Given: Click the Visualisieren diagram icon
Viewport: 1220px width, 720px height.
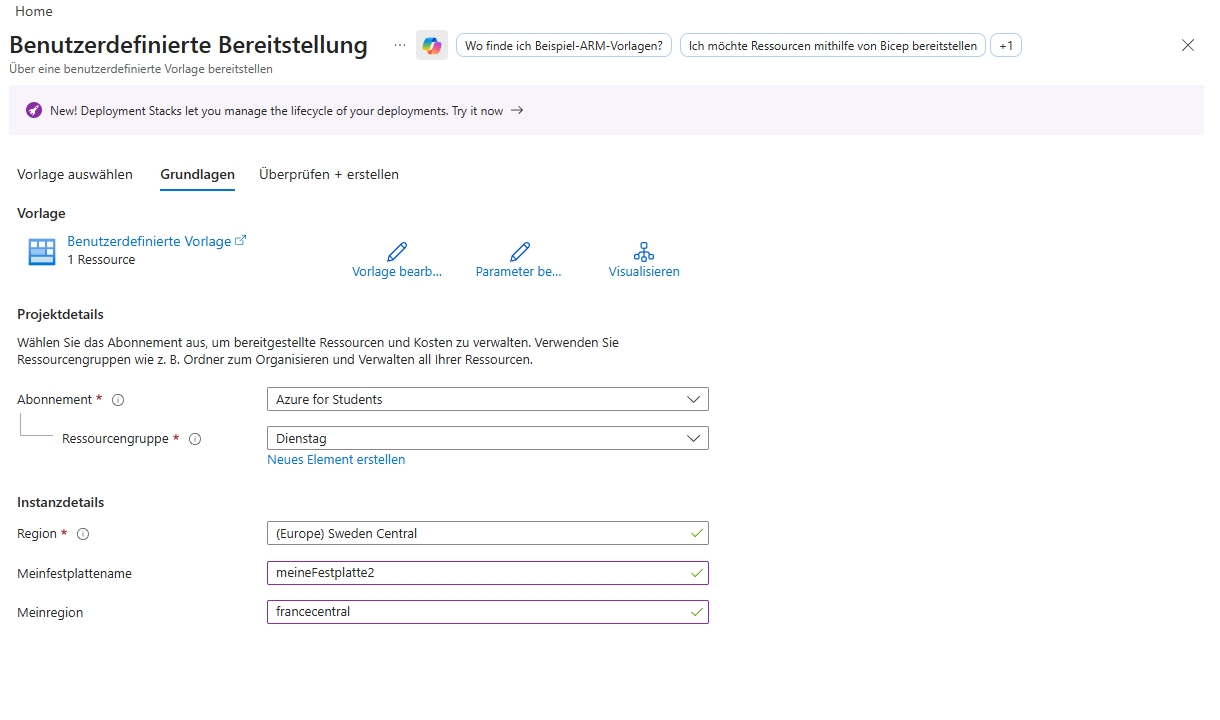Looking at the screenshot, I should click(644, 251).
